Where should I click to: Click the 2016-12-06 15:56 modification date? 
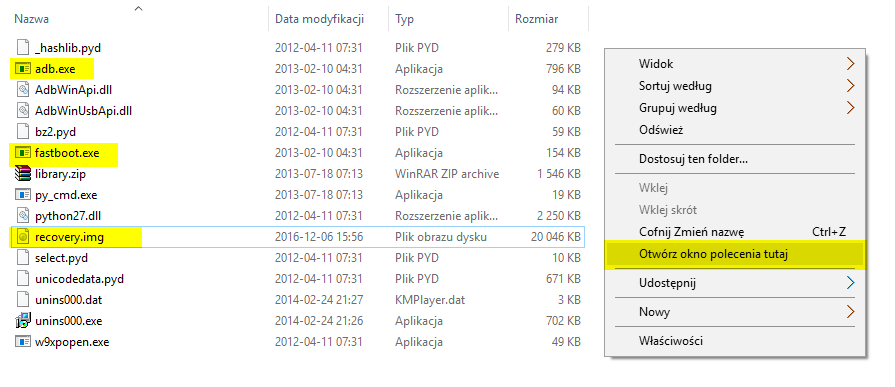click(x=319, y=237)
